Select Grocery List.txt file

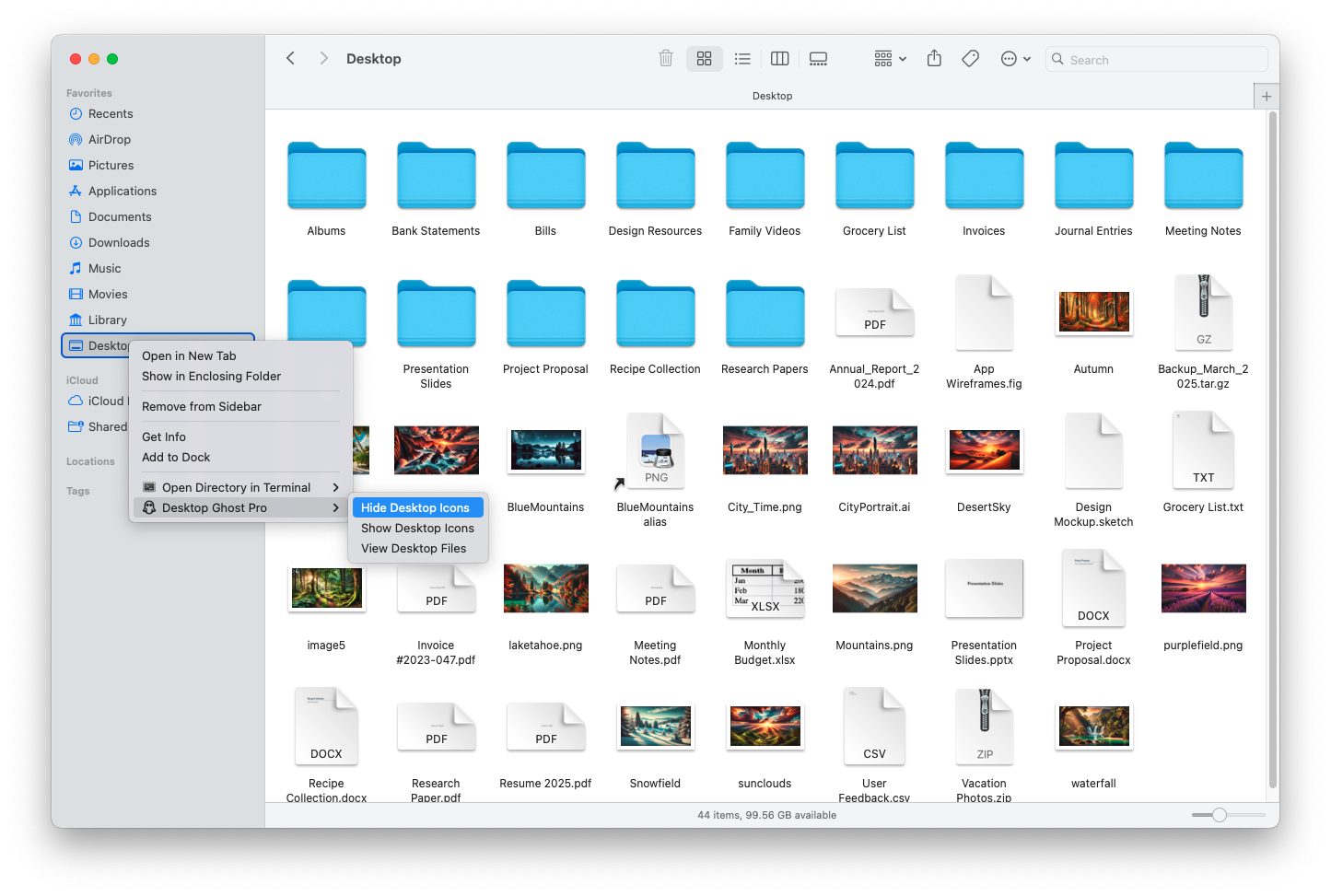[x=1203, y=463]
